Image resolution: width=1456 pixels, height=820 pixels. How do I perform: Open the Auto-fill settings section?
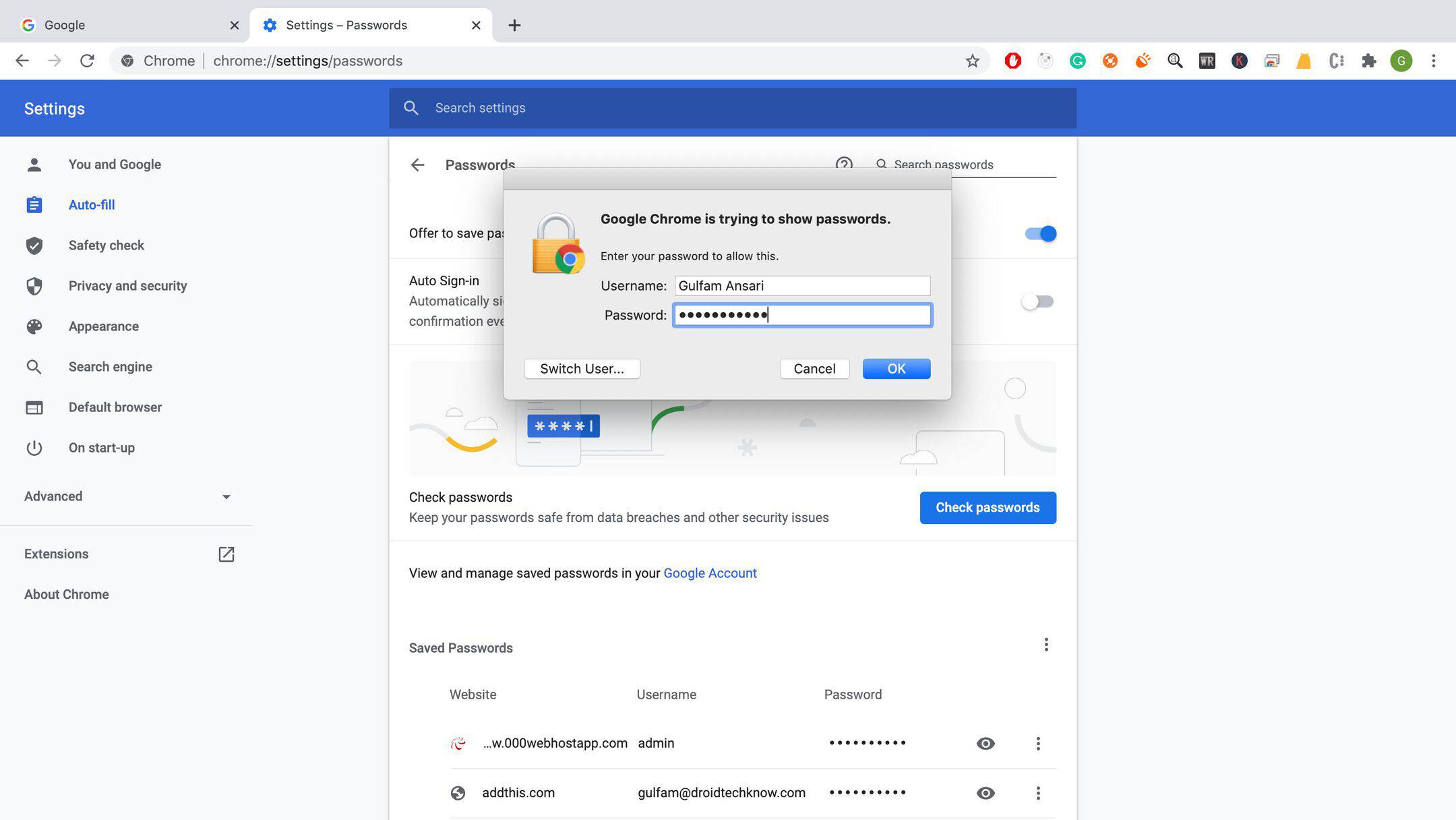(92, 205)
